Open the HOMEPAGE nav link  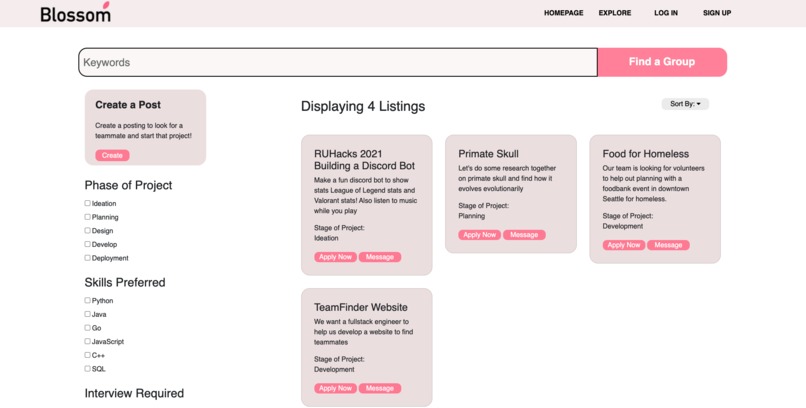point(563,13)
